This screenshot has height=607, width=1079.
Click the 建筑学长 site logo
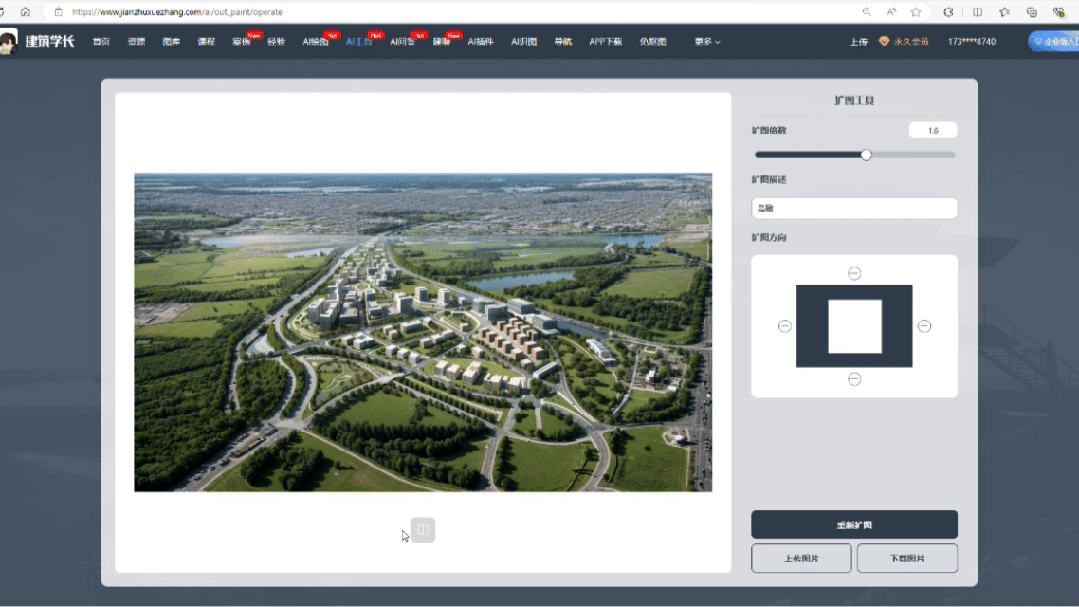coord(37,41)
